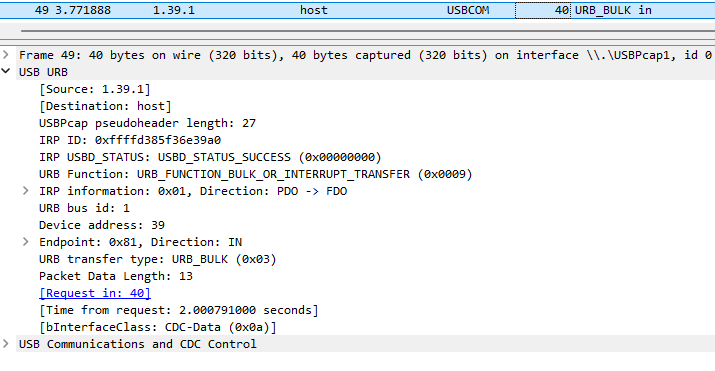This screenshot has height=371, width=715.
Task: Expand the IRP information field
Action: (x=26, y=191)
